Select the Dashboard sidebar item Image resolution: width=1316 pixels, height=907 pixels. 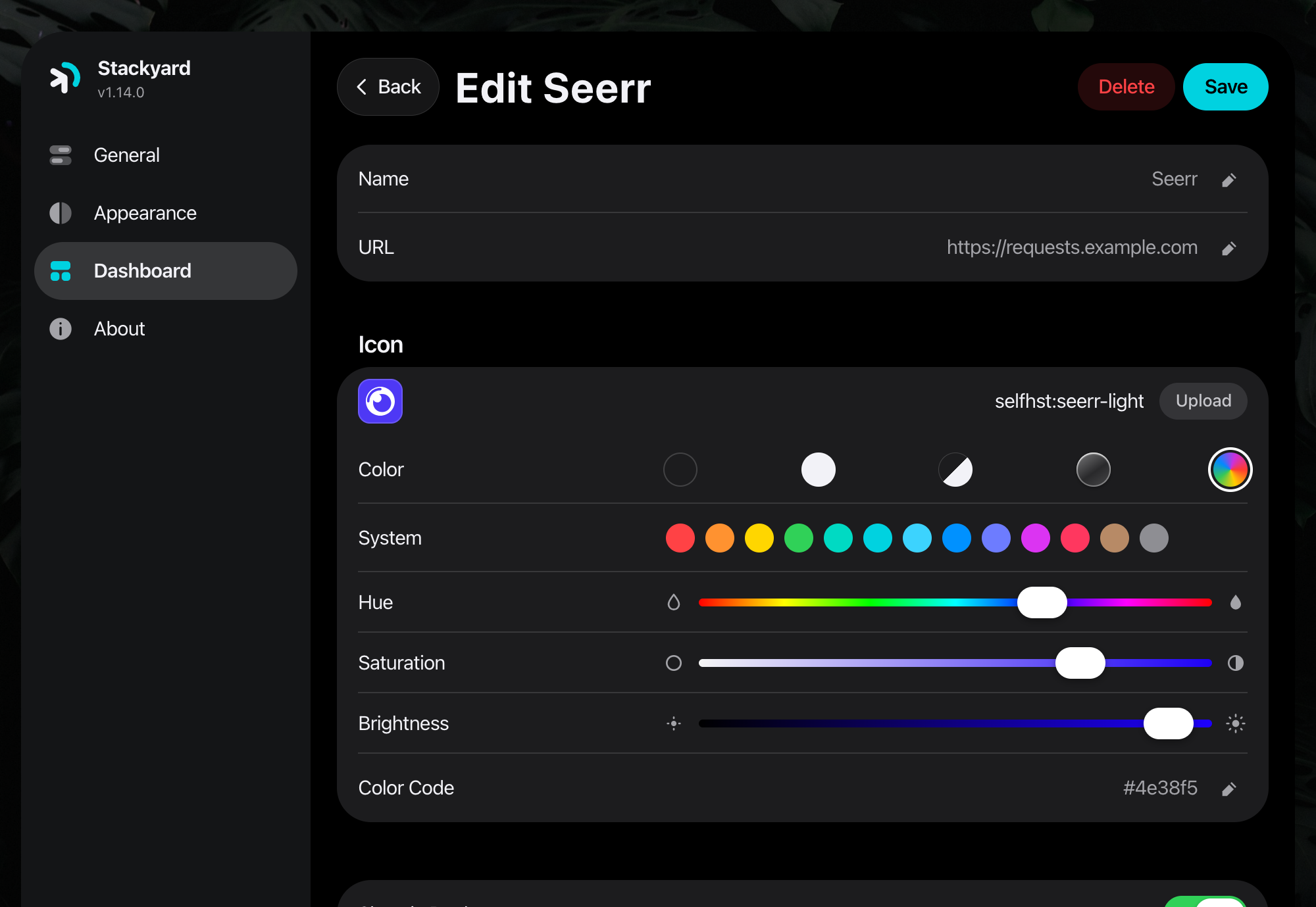pos(166,271)
